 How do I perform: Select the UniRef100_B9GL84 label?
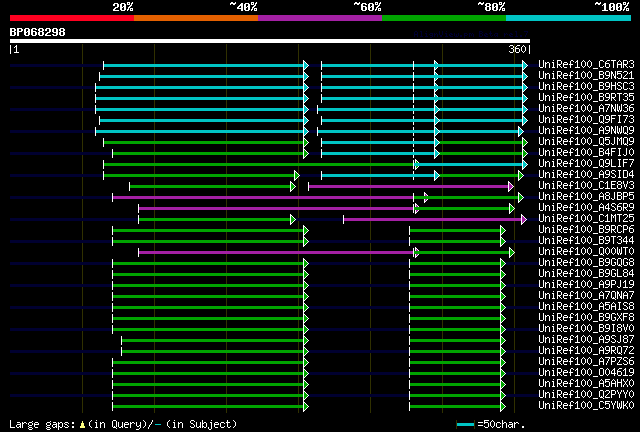(586, 274)
